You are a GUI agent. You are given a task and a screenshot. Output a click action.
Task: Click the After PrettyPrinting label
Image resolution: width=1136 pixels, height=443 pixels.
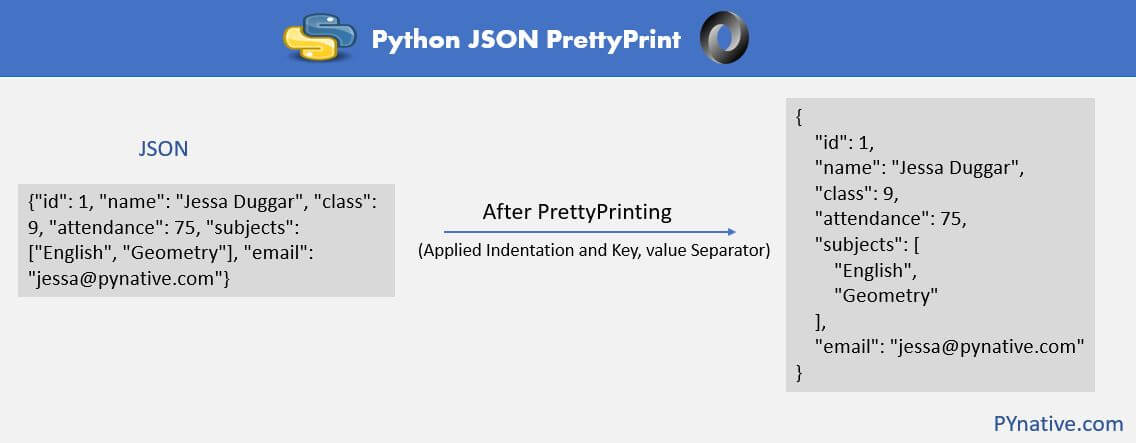[577, 212]
